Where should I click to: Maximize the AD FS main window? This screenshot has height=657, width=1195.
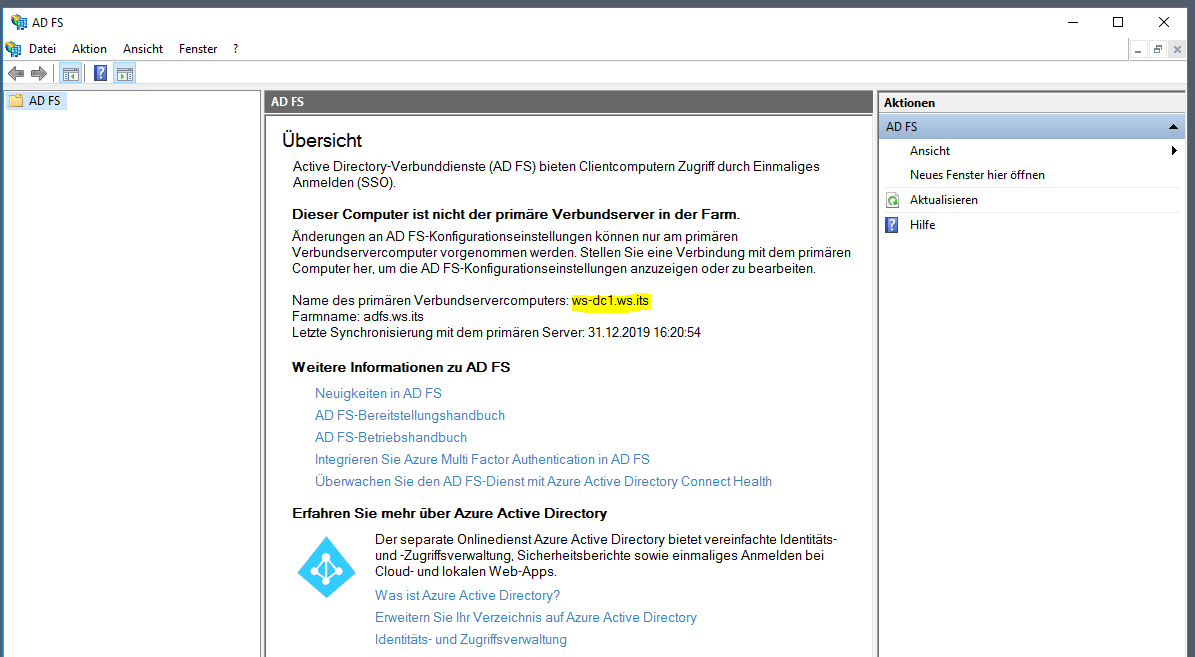pyautogui.click(x=1118, y=22)
